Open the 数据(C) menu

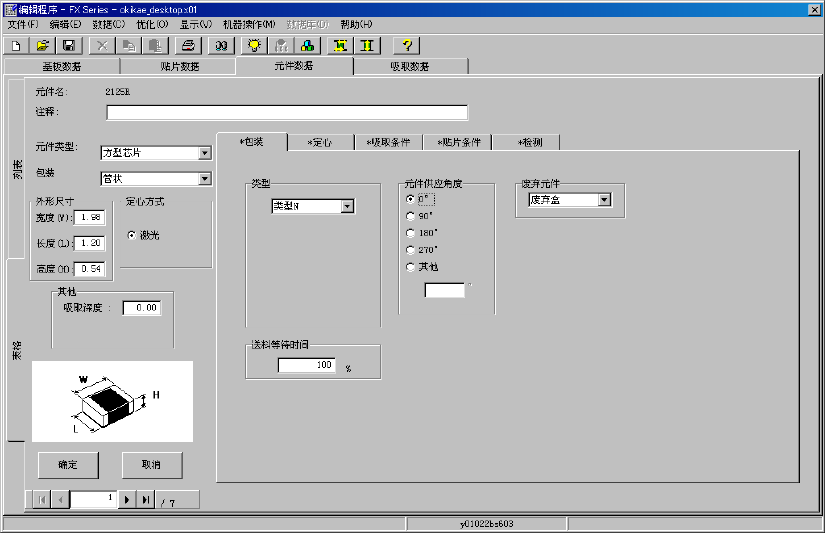tap(108, 24)
